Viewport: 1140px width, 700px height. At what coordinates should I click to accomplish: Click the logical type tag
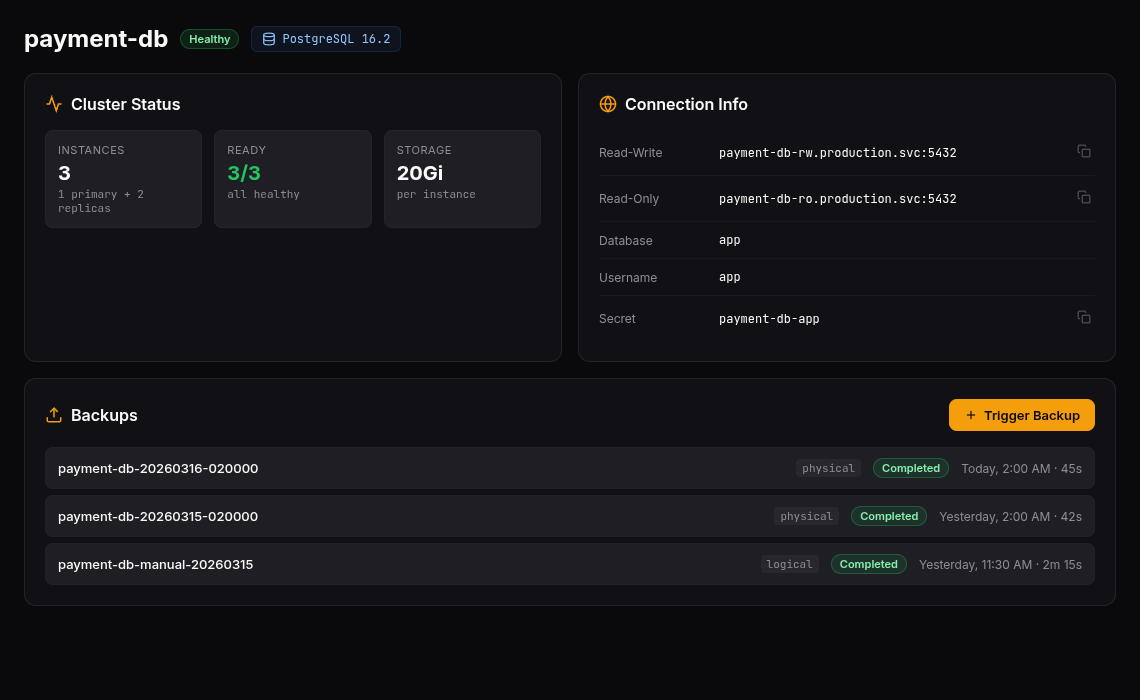790,564
